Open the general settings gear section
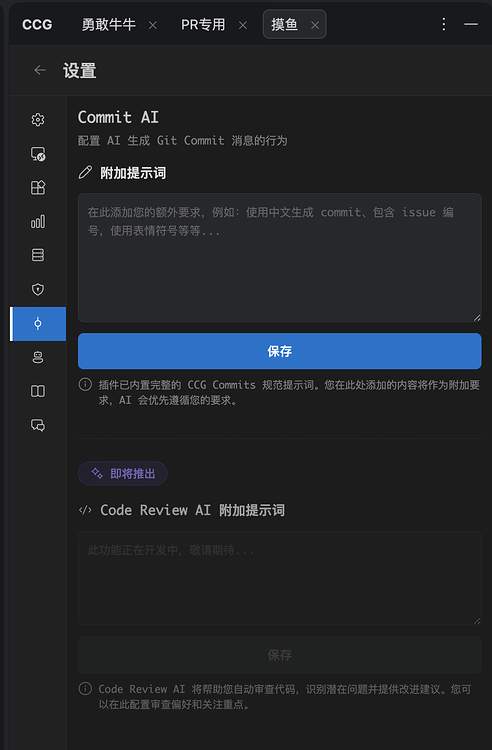492x750 pixels. click(x=38, y=120)
